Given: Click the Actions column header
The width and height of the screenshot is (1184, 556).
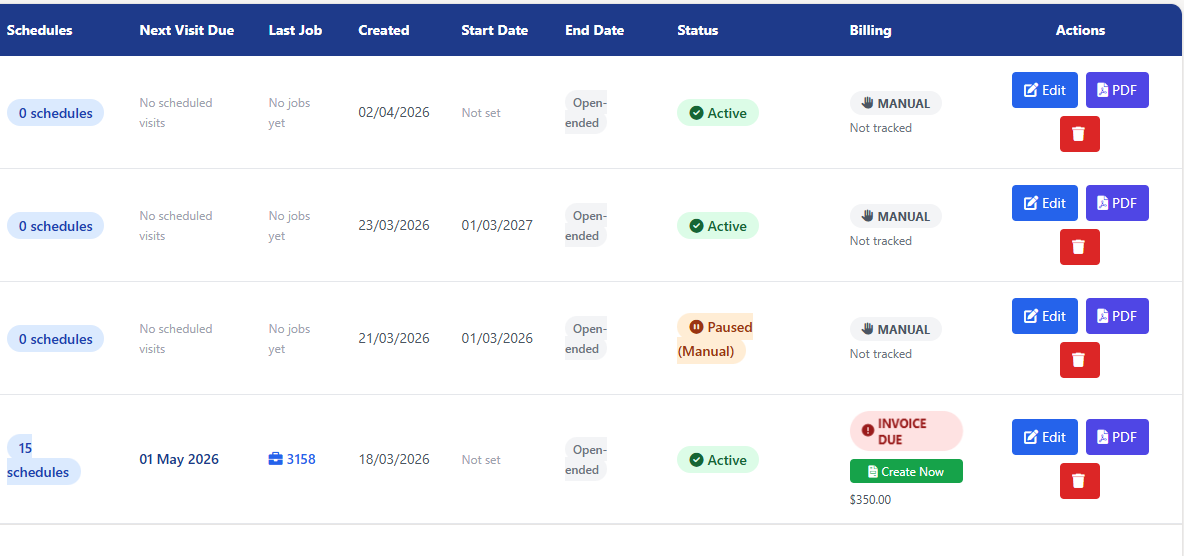Looking at the screenshot, I should click(1080, 30).
